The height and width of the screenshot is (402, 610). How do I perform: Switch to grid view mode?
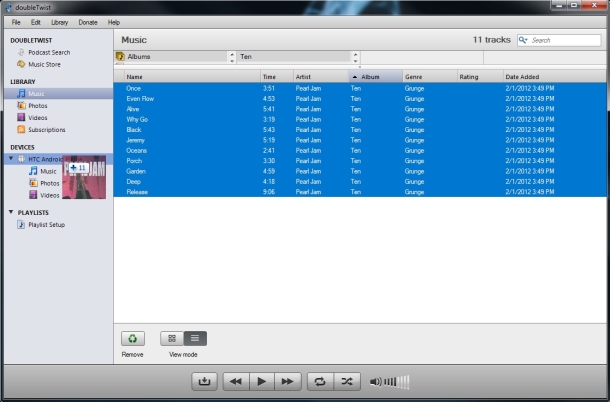point(172,339)
